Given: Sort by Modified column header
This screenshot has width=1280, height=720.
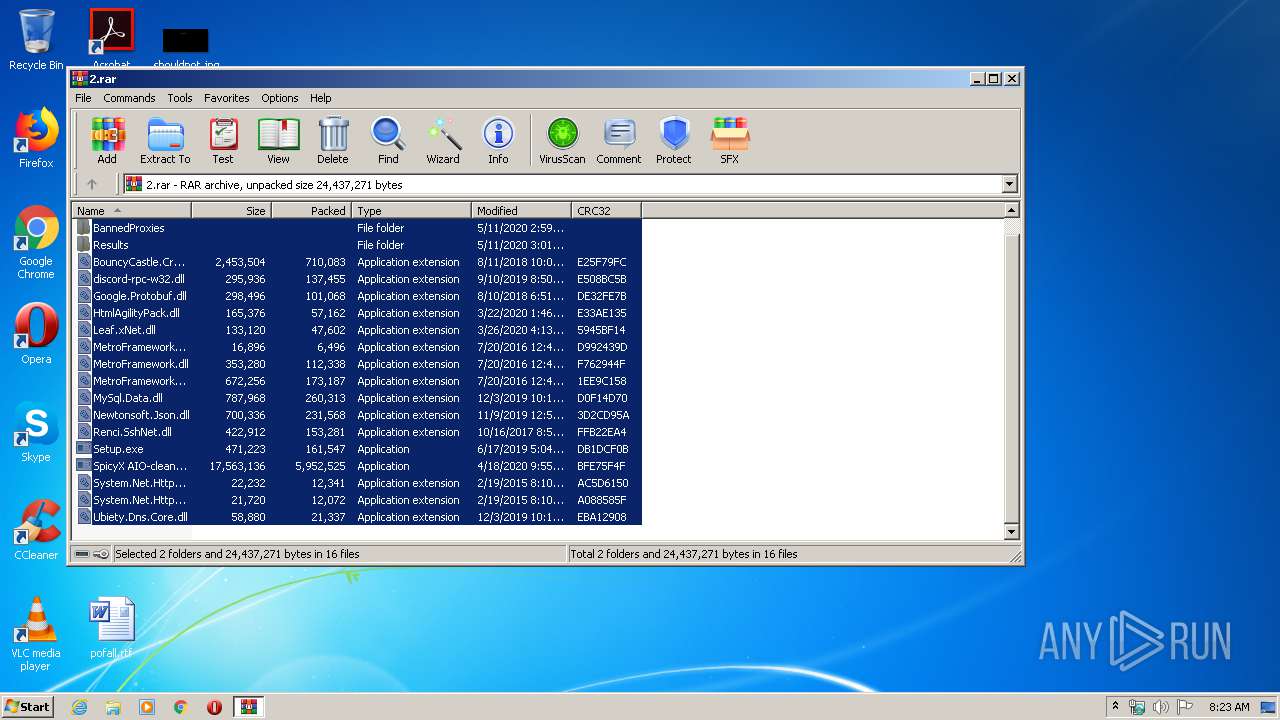Looking at the screenshot, I should pos(521,211).
